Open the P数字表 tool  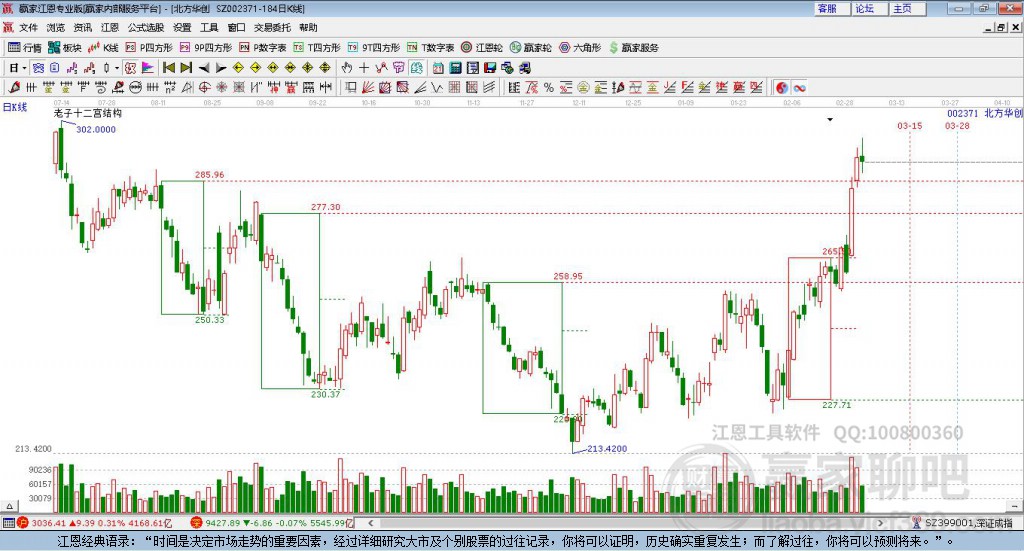pyautogui.click(x=263, y=48)
